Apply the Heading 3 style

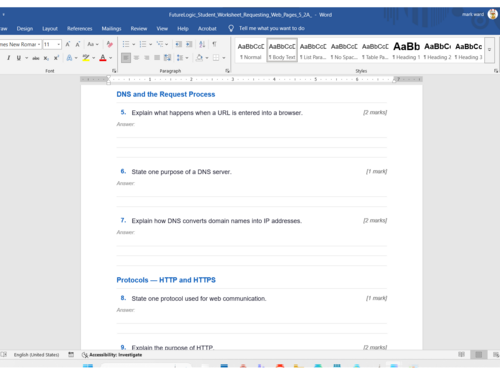click(x=468, y=50)
